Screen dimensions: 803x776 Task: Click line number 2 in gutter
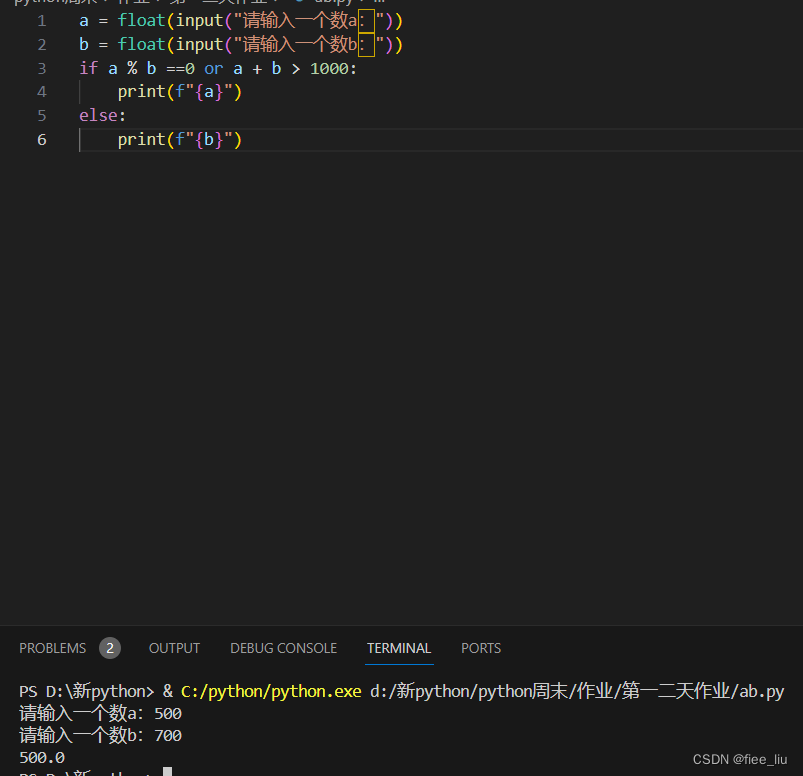(x=42, y=45)
